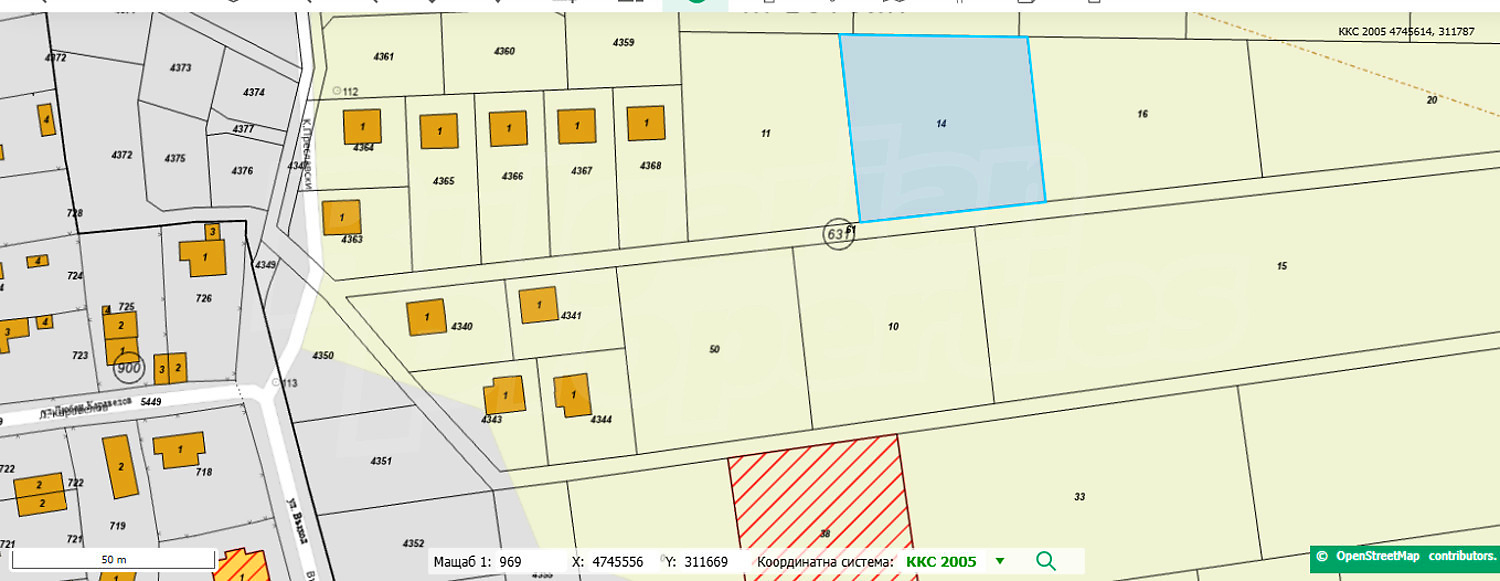Image resolution: width=1500 pixels, height=581 pixels.
Task: Click the Y coordinate field 311669
Action: point(706,562)
